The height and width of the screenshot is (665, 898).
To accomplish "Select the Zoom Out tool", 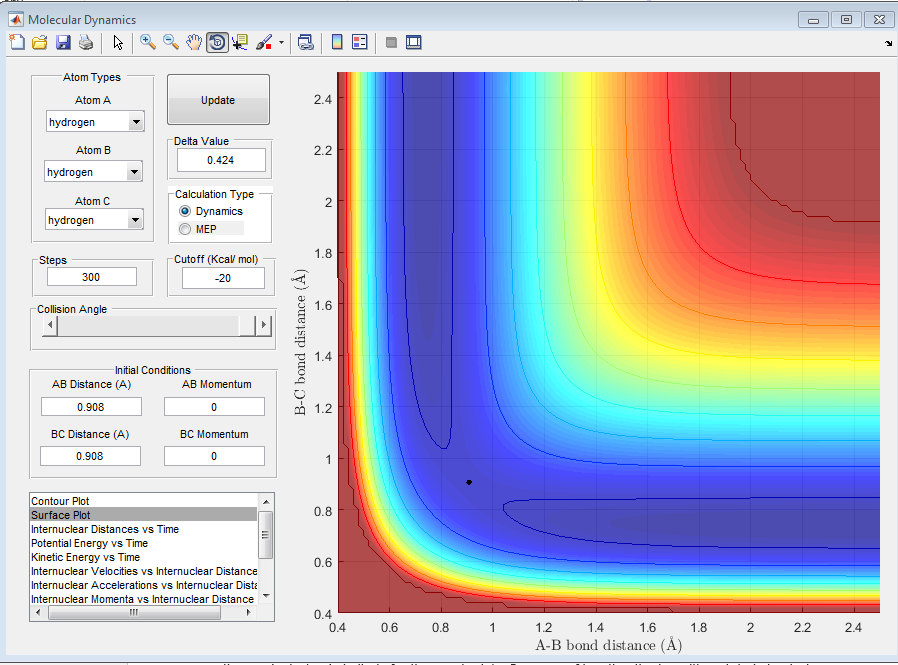I will [x=171, y=42].
